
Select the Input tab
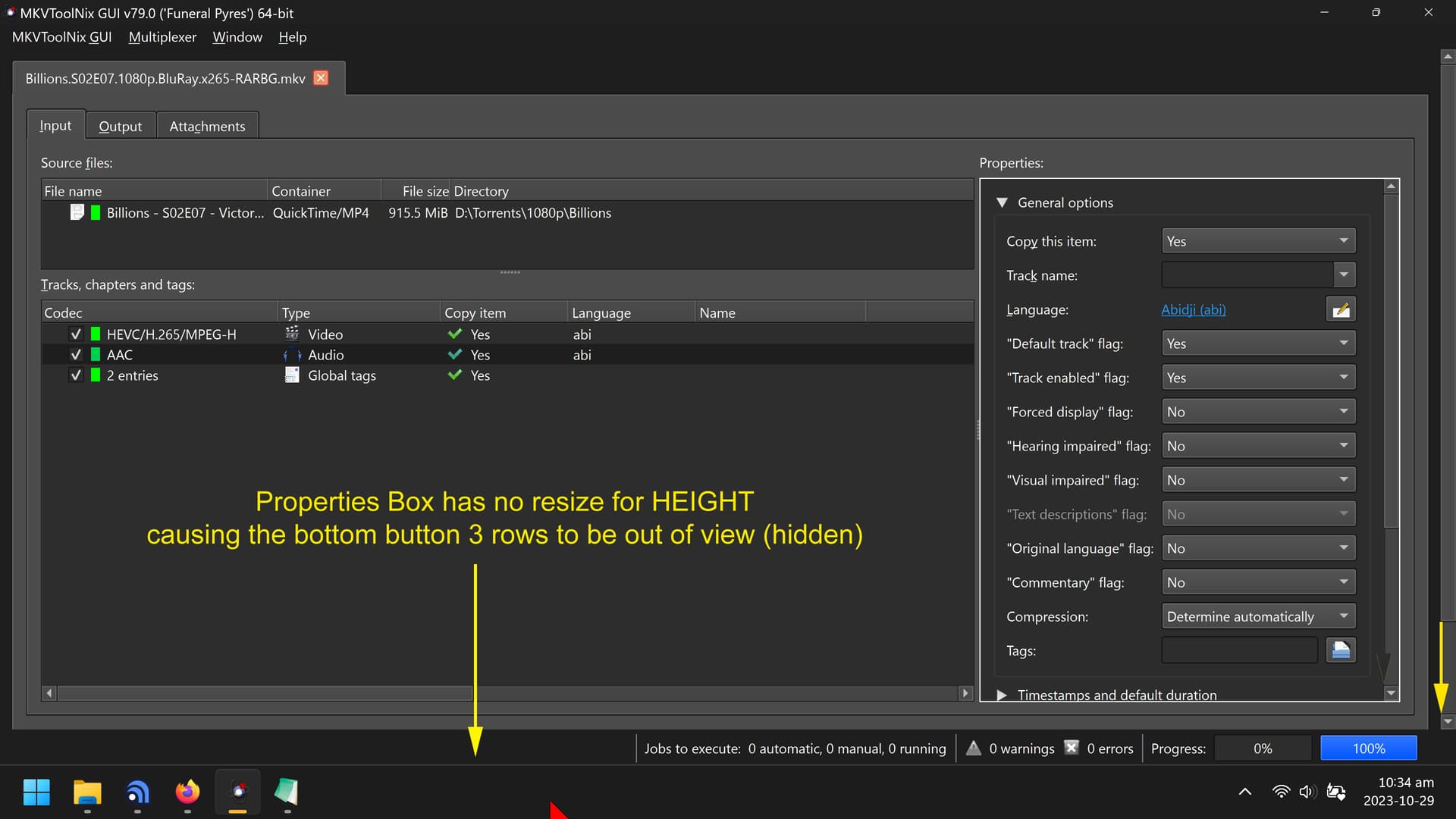click(x=55, y=125)
